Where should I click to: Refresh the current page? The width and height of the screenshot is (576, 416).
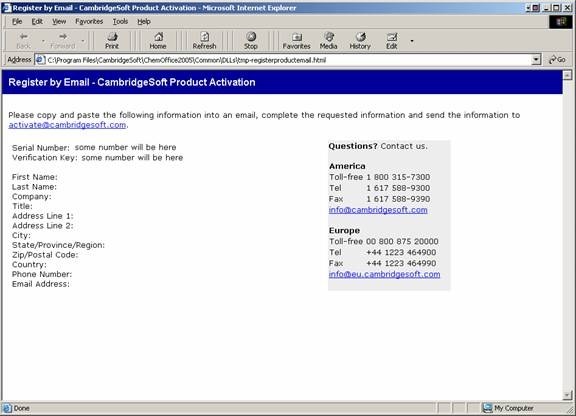point(204,40)
